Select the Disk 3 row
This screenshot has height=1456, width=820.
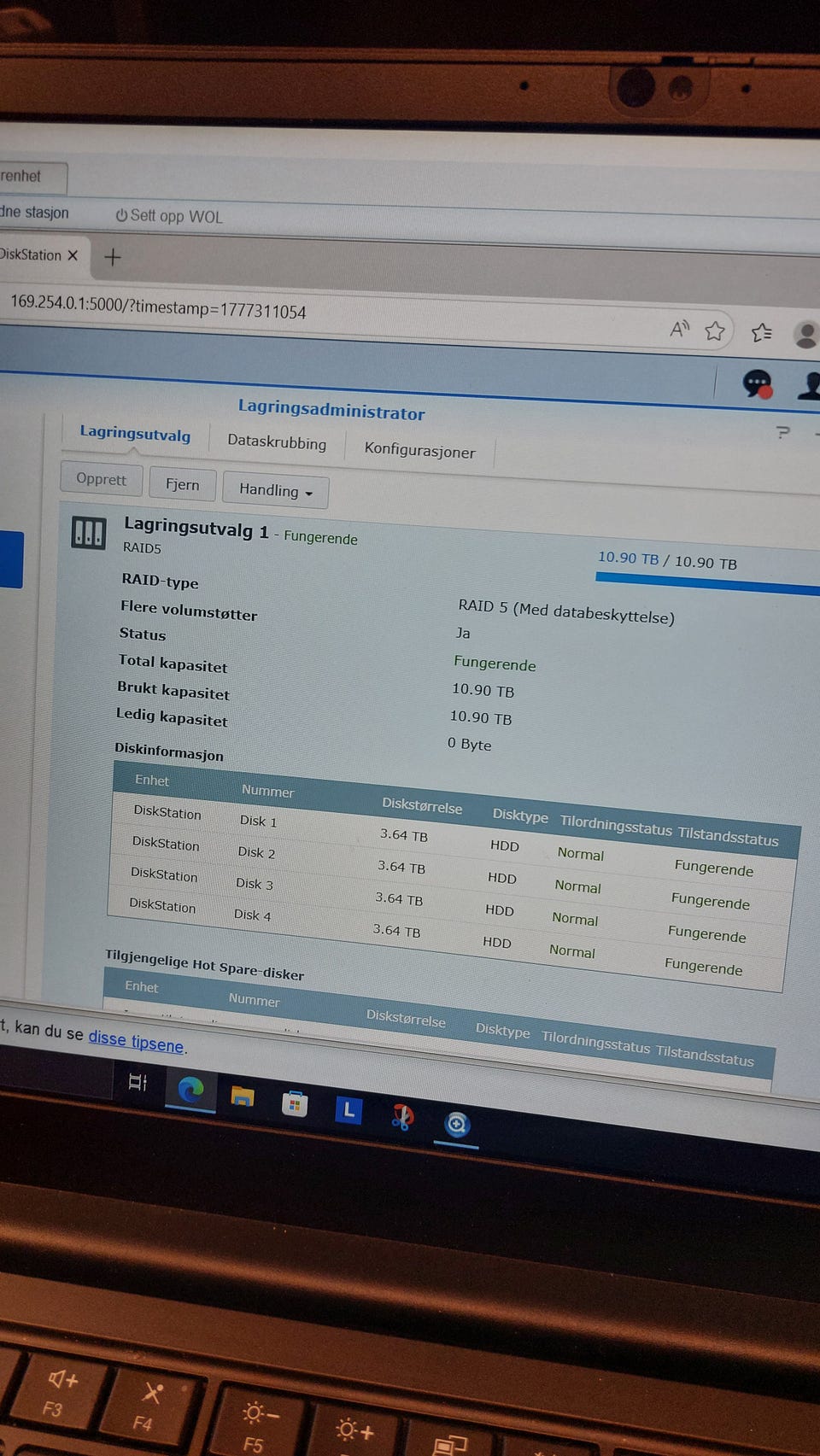coord(448,904)
